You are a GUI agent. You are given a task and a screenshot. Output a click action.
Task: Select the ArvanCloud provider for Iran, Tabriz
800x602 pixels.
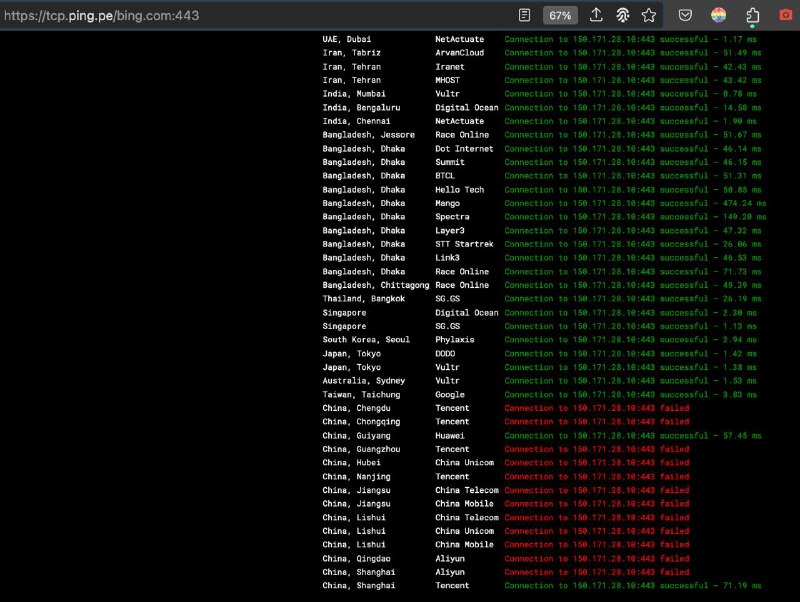[x=459, y=52]
